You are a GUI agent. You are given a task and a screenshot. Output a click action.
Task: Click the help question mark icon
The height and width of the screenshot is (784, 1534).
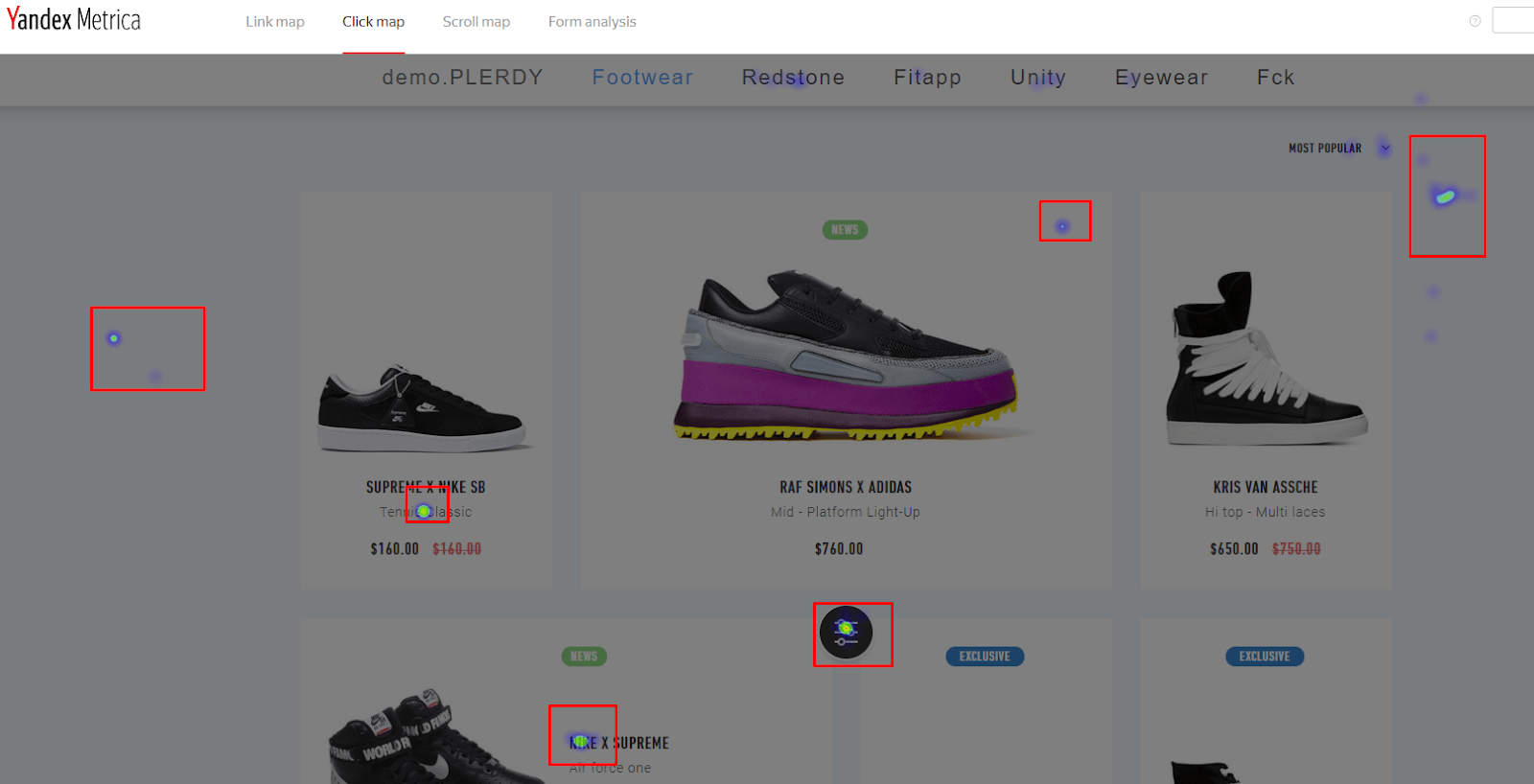[1475, 21]
